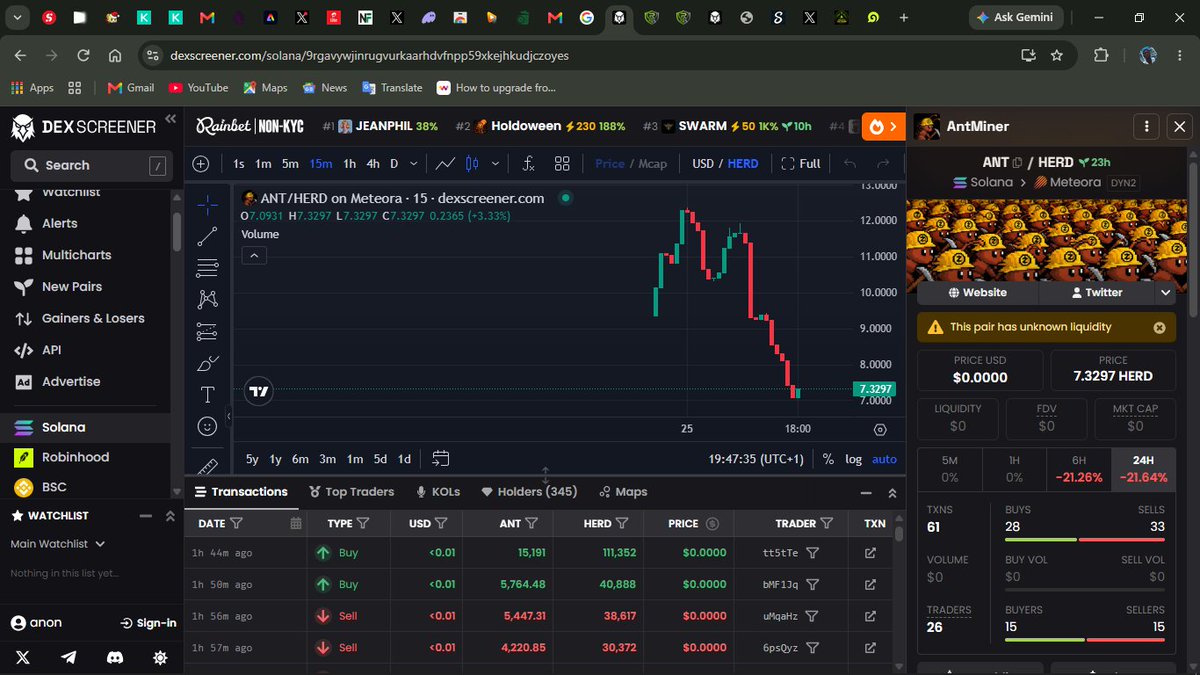The image size is (1200, 675).
Task: Toggle chart display to Mcap
Action: coord(652,164)
